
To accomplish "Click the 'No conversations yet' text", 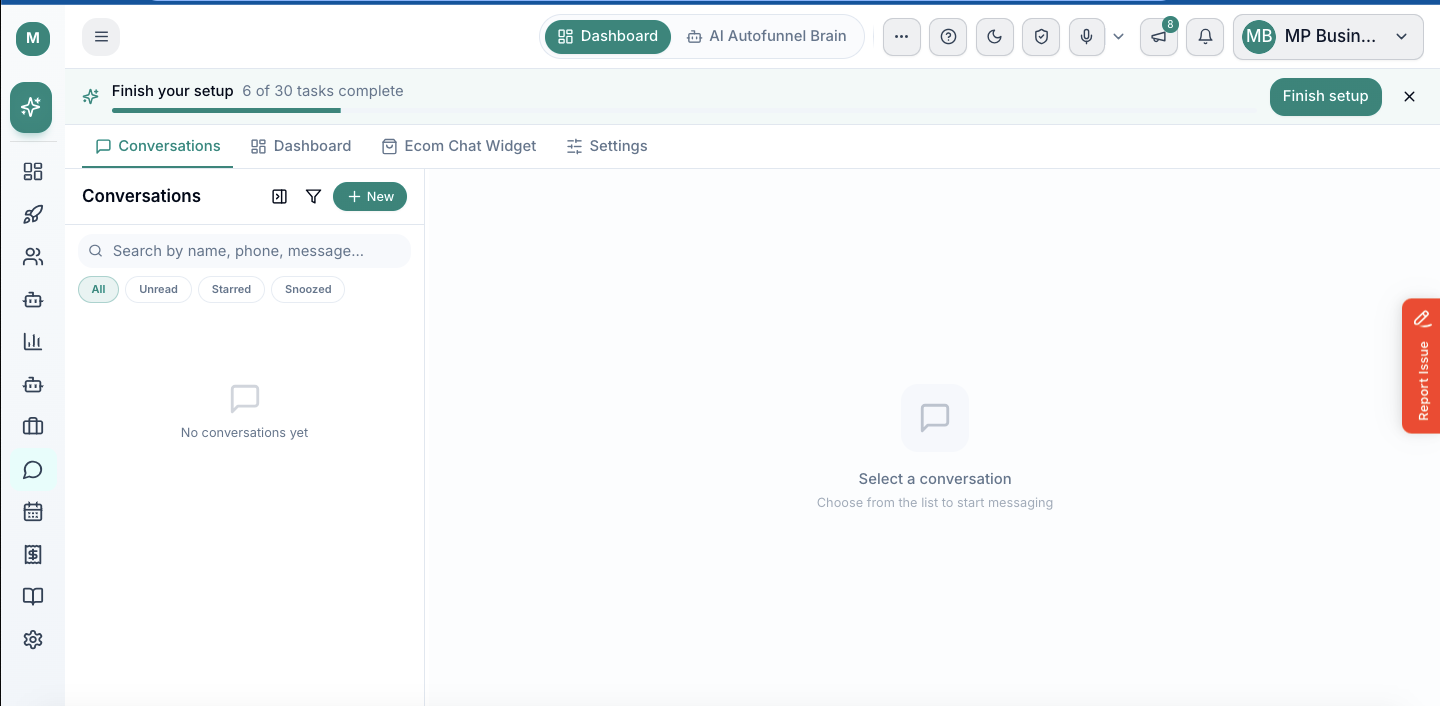I will 244,433.
